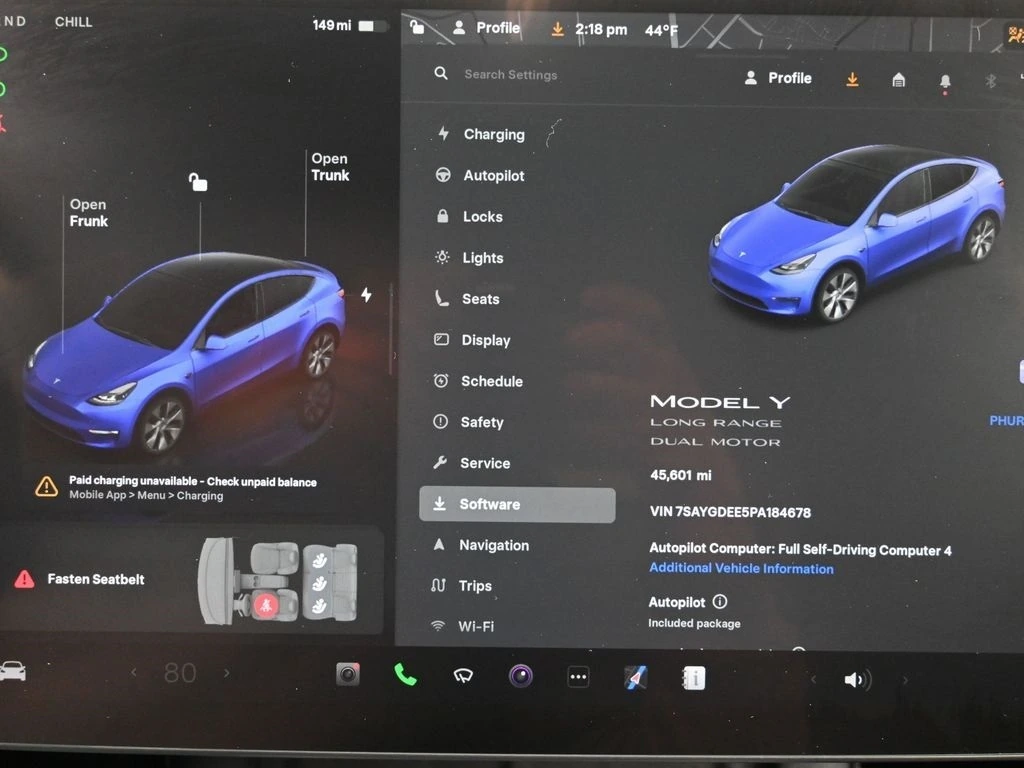Open the owner's manual icon
The image size is (1024, 768).
[693, 678]
